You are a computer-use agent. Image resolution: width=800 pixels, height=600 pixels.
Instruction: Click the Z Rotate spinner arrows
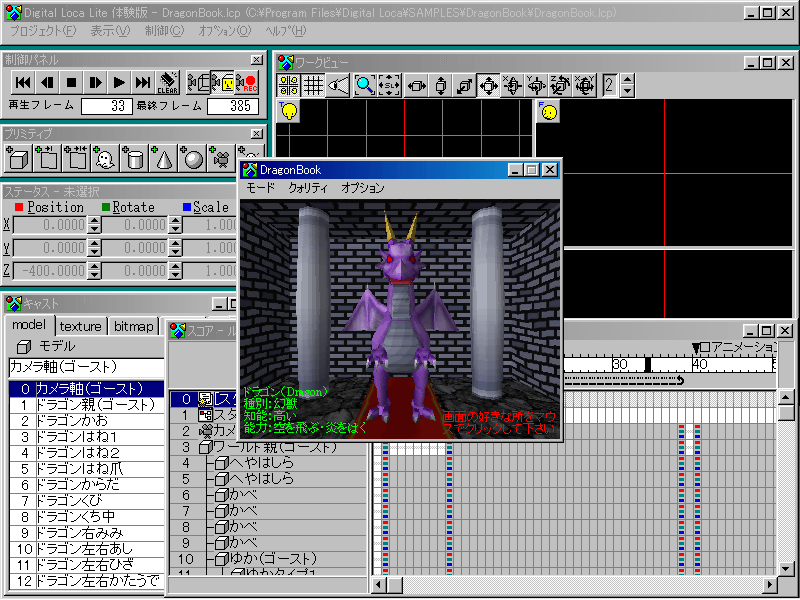pyautogui.click(x=175, y=270)
